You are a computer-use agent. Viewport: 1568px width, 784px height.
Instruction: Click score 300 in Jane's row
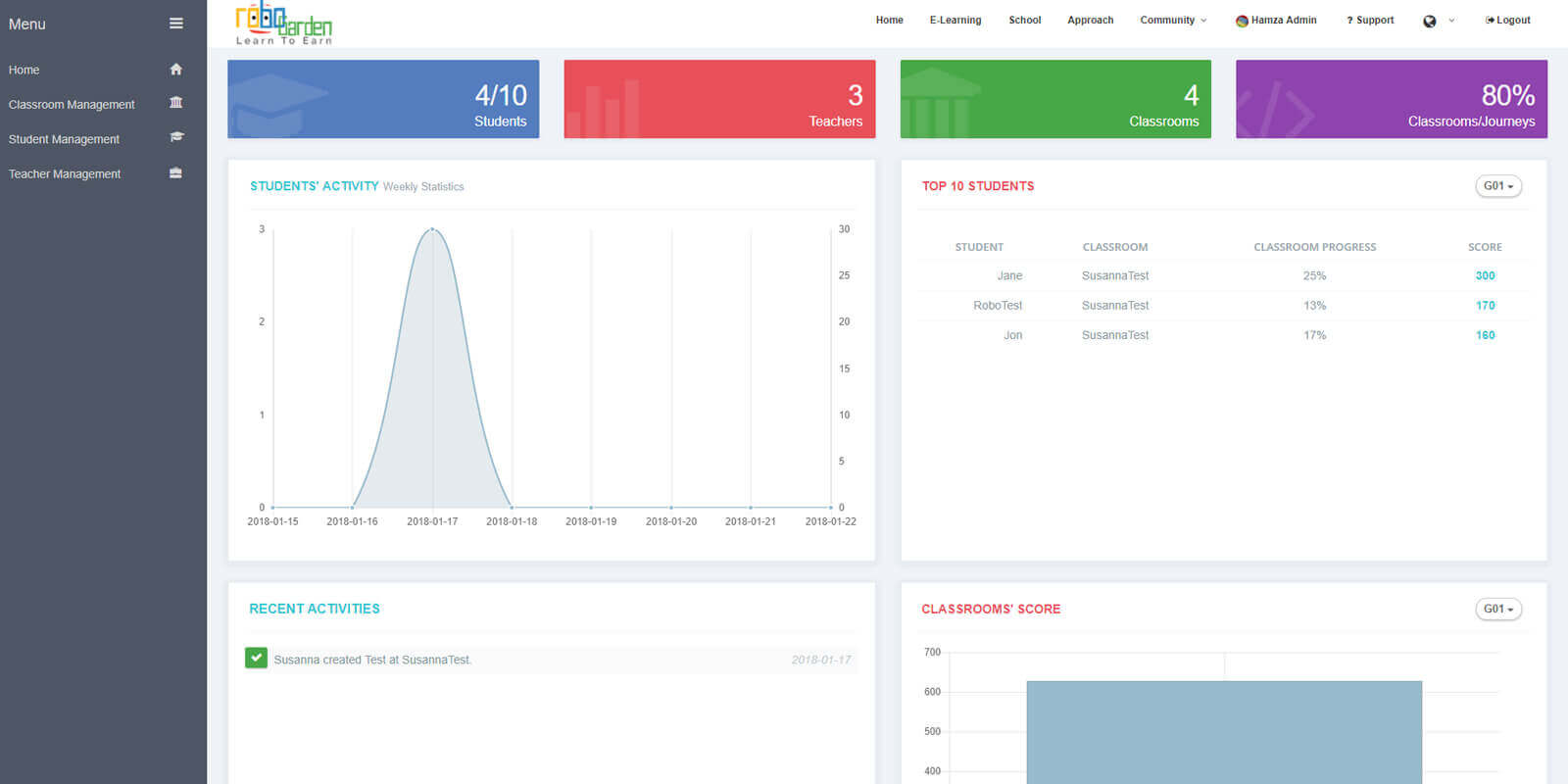tap(1486, 276)
